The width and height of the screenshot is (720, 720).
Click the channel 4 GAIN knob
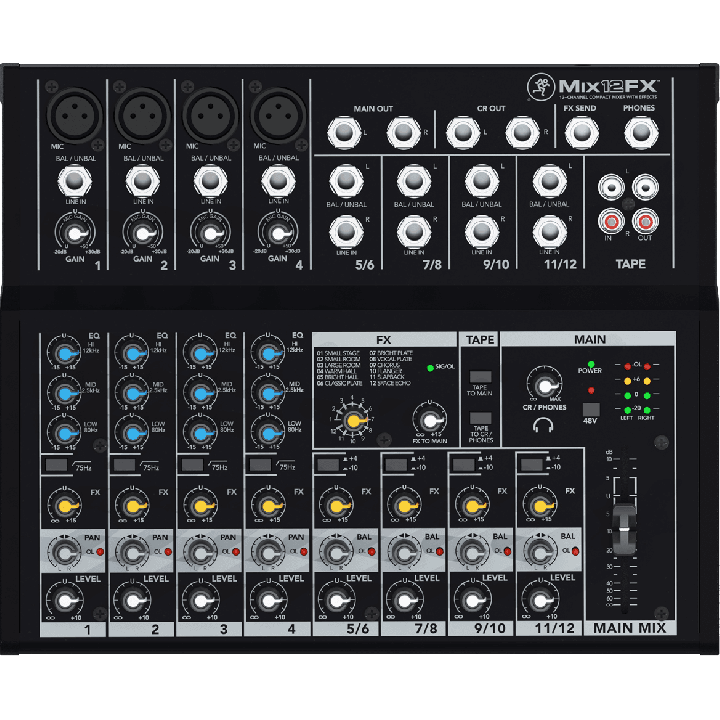pyautogui.click(x=278, y=234)
